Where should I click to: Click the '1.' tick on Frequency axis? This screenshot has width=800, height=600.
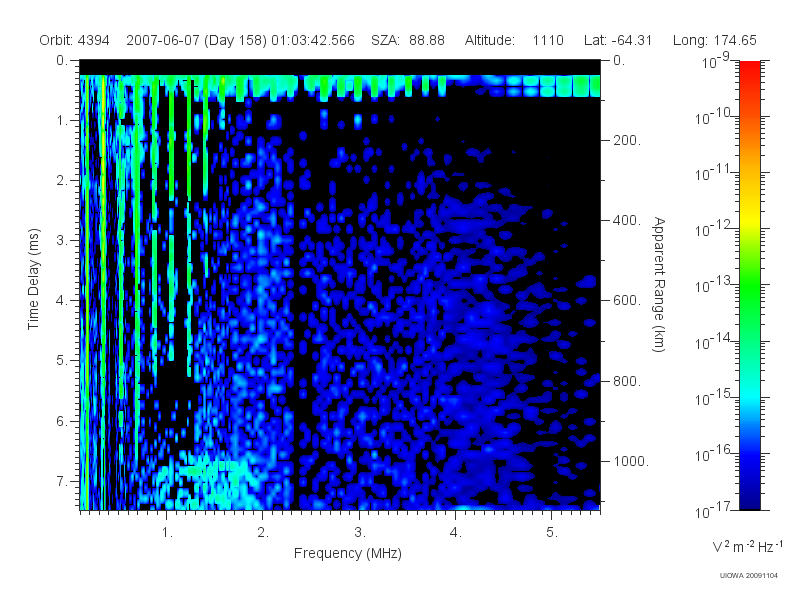coord(167,533)
